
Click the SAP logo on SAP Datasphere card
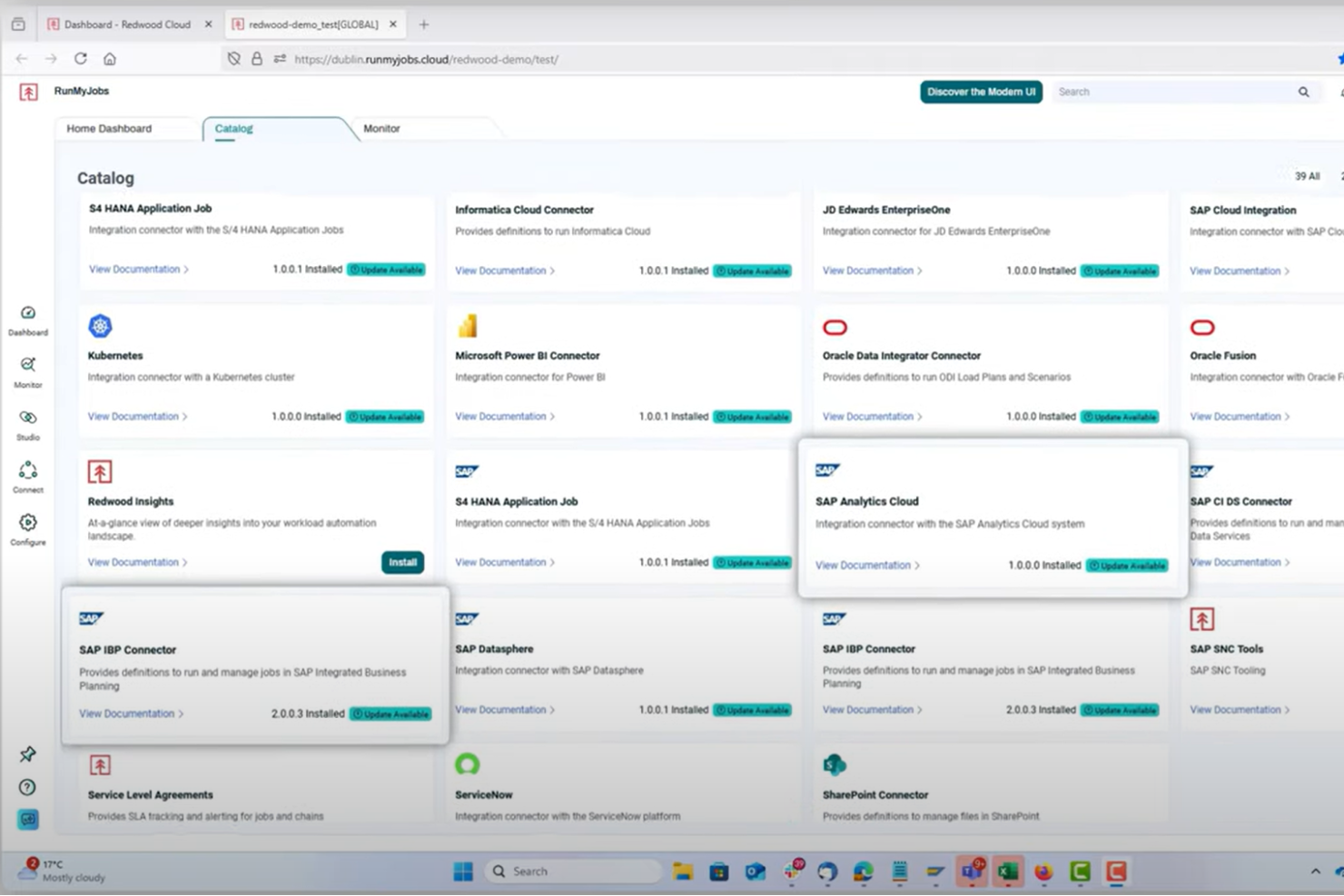coord(467,619)
